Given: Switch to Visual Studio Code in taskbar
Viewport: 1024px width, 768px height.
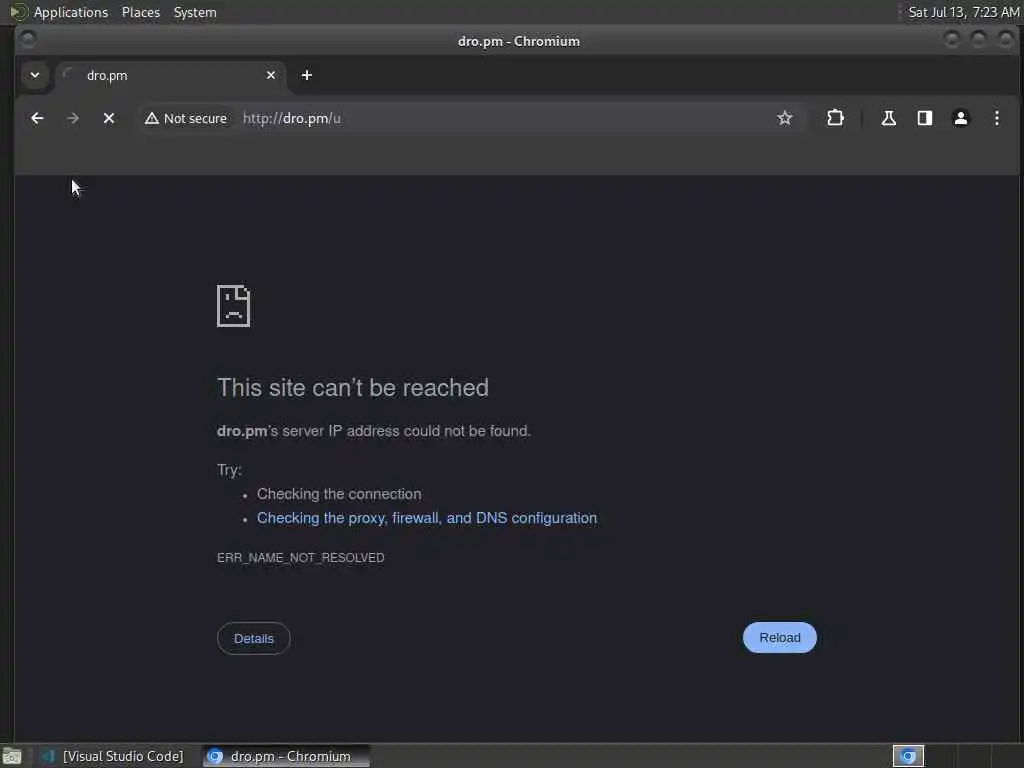Looking at the screenshot, I should click(x=112, y=756).
